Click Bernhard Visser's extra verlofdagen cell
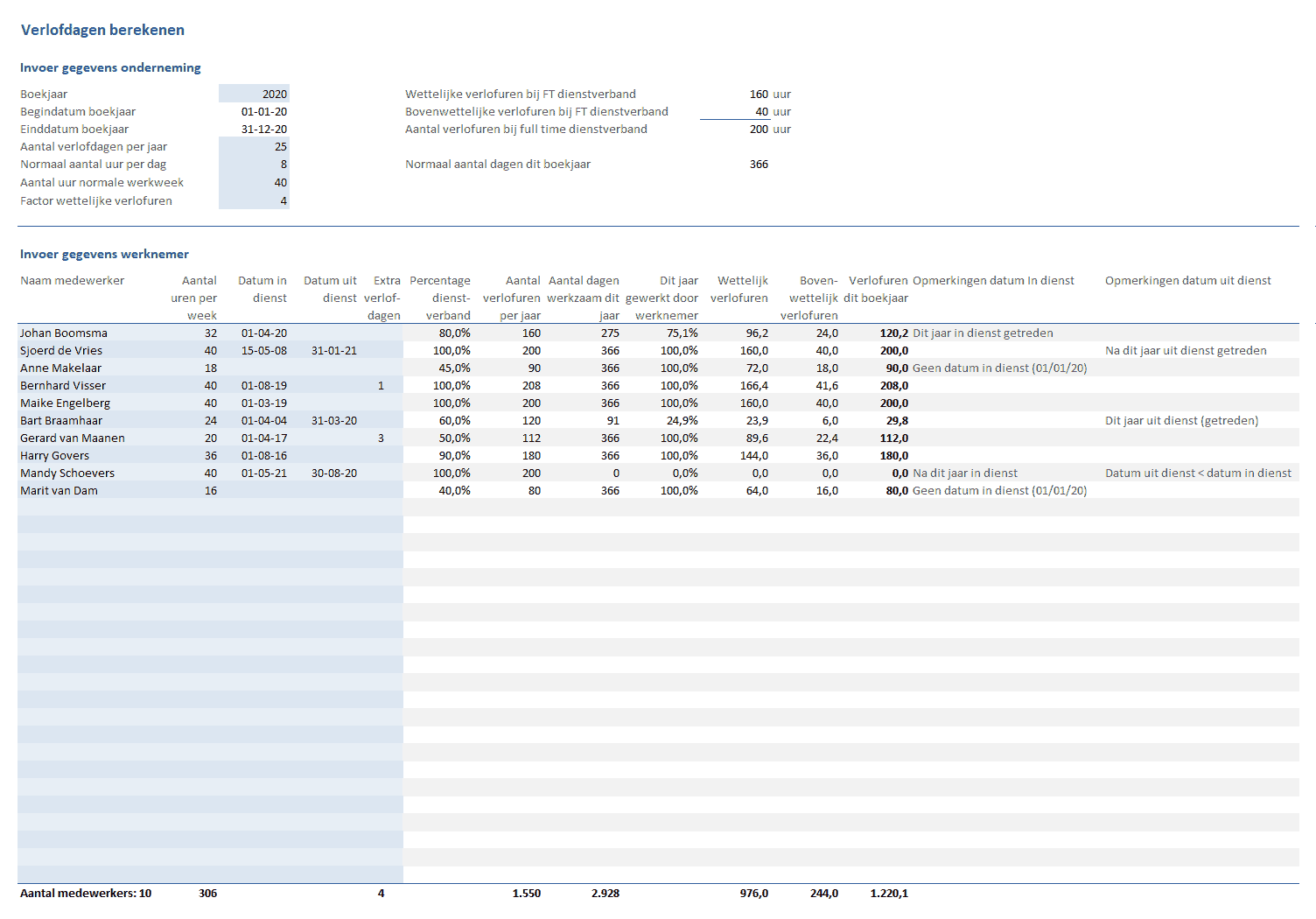Viewport: 1316px width, 919px height. [x=381, y=385]
